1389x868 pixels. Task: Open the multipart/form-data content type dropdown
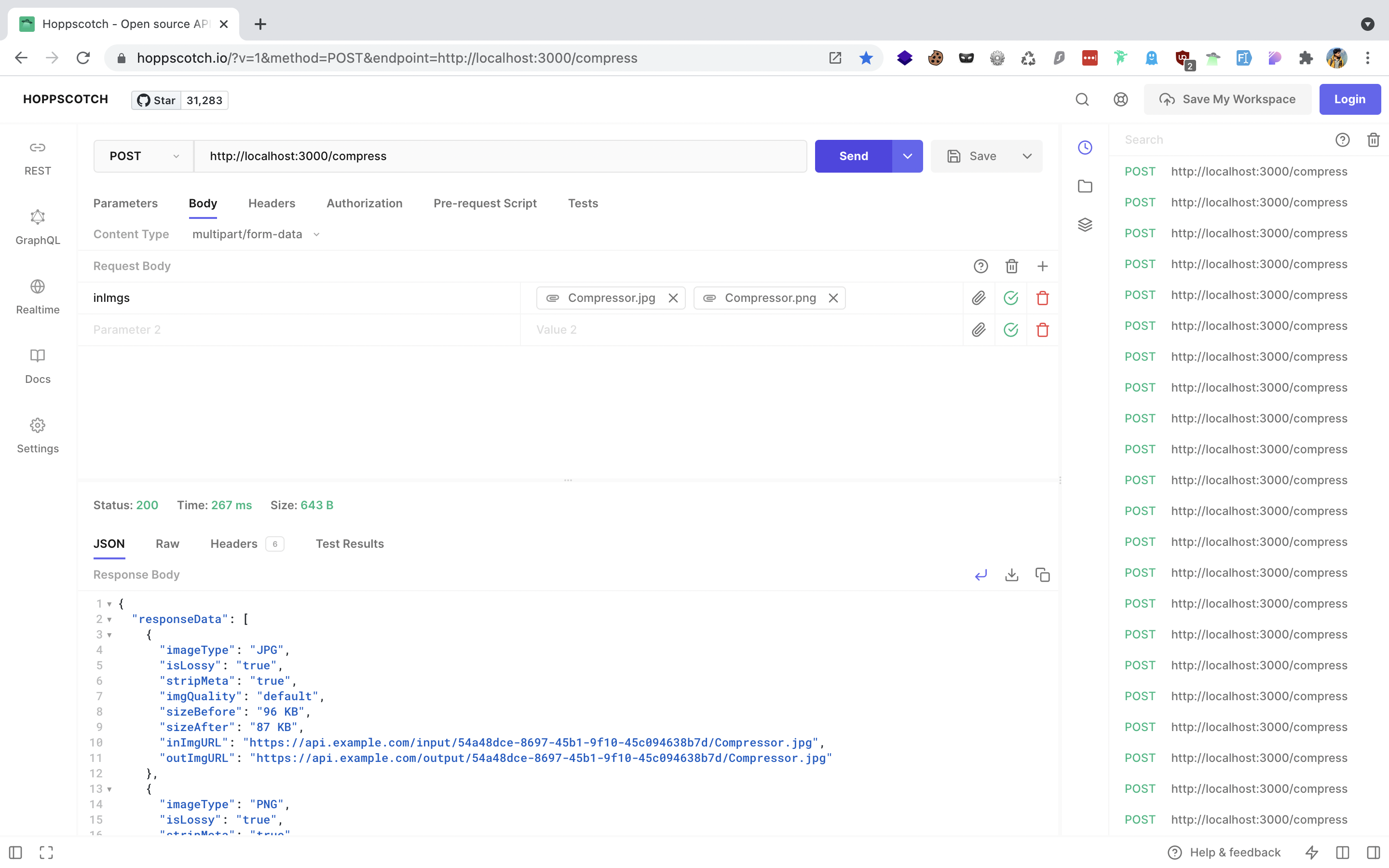coord(256,234)
